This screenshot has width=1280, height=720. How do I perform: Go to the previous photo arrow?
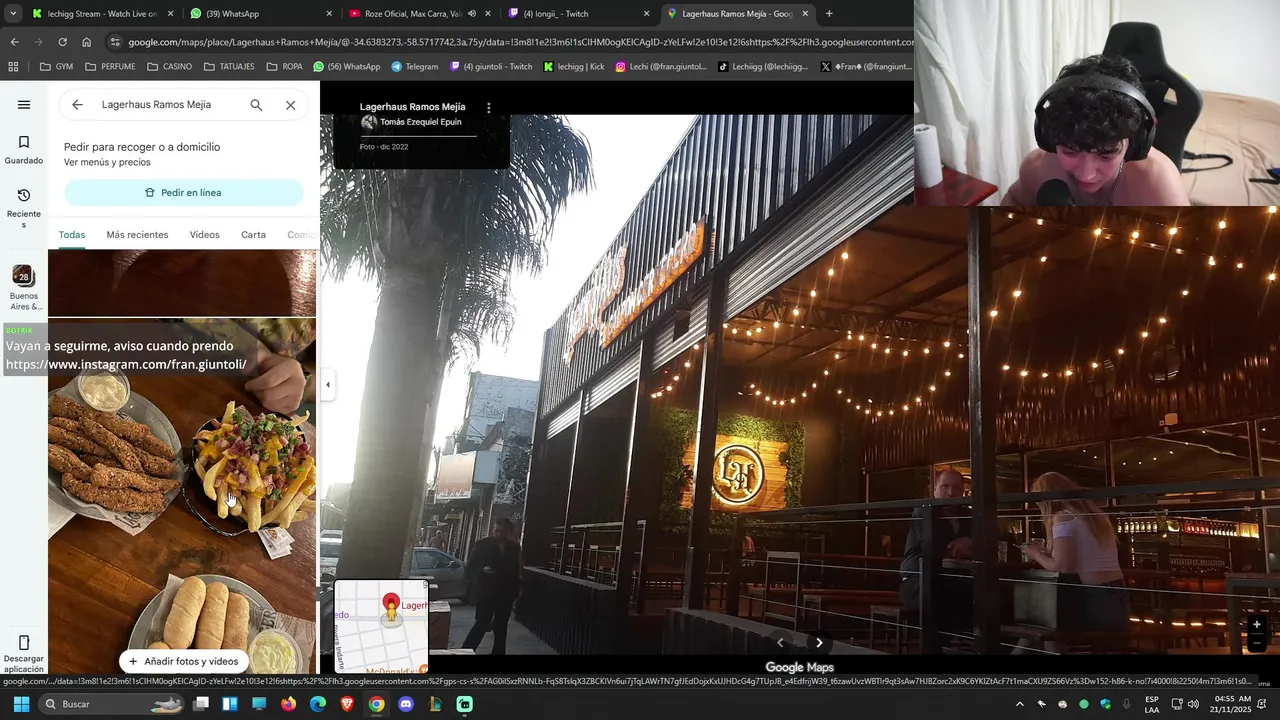pos(780,643)
